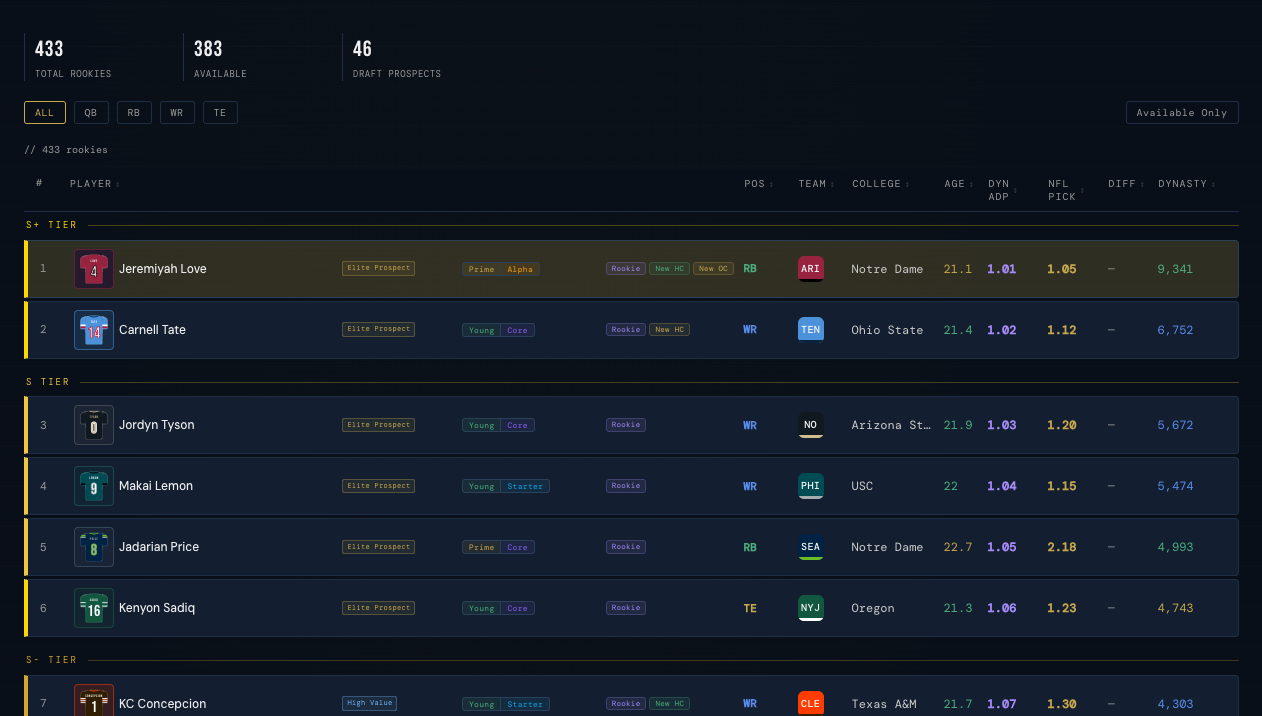This screenshot has width=1262, height=716.
Task: Select Jordyn Tyson's jersey icon
Action: [94, 425]
